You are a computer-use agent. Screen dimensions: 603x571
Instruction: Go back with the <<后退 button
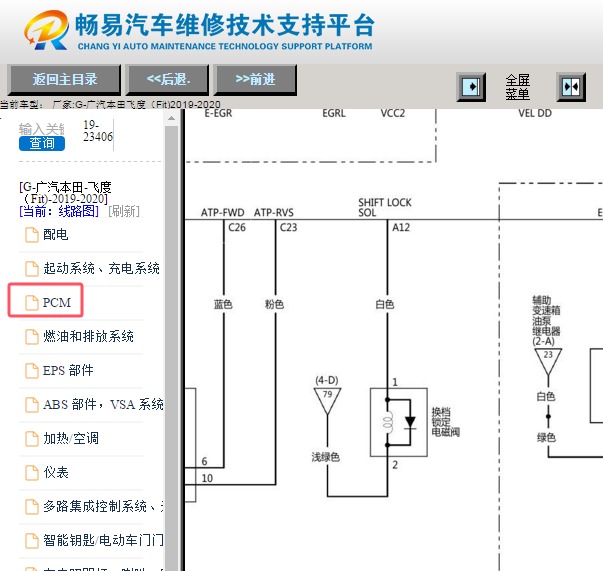(x=168, y=80)
